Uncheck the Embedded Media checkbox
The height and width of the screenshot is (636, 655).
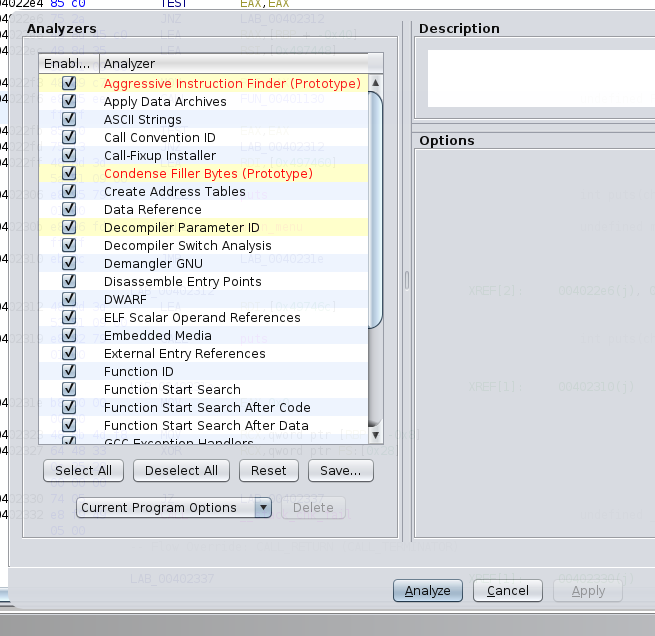click(69, 336)
